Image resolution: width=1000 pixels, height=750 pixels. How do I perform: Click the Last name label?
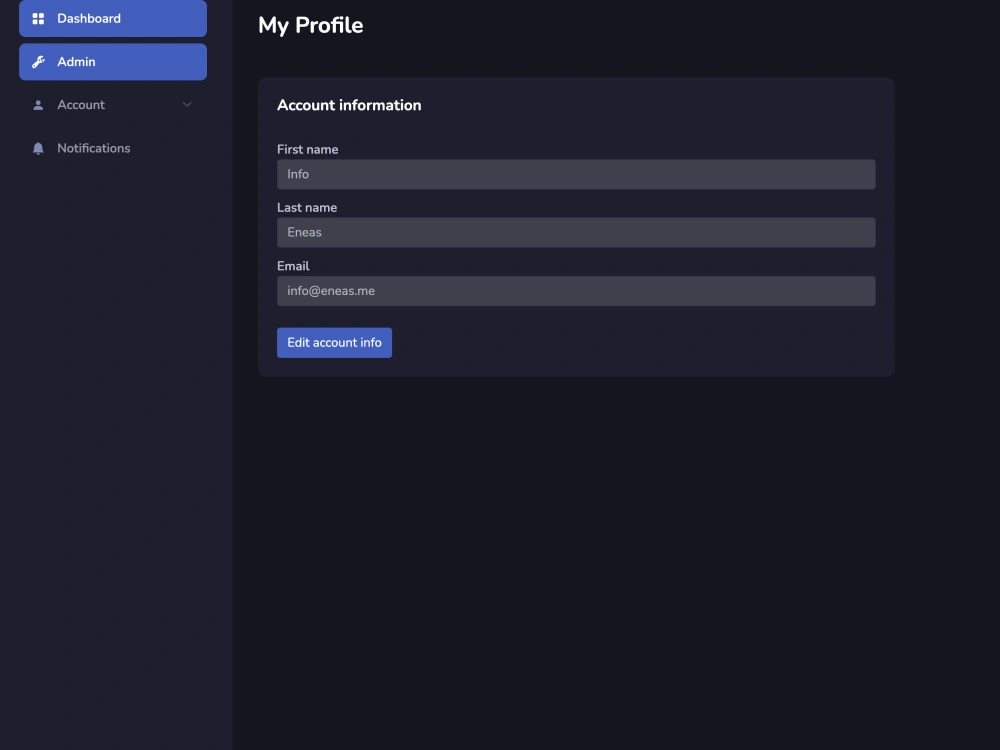coord(307,207)
